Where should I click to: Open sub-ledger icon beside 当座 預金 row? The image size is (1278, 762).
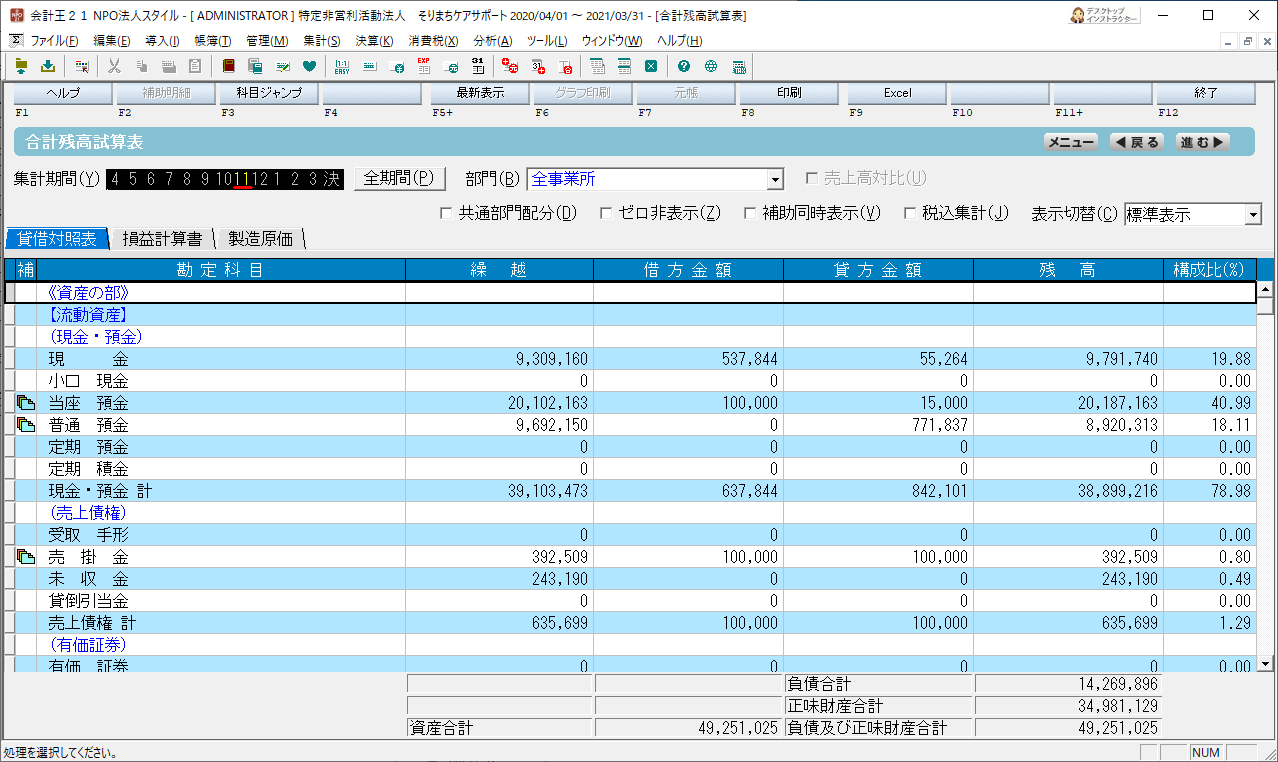coord(26,403)
